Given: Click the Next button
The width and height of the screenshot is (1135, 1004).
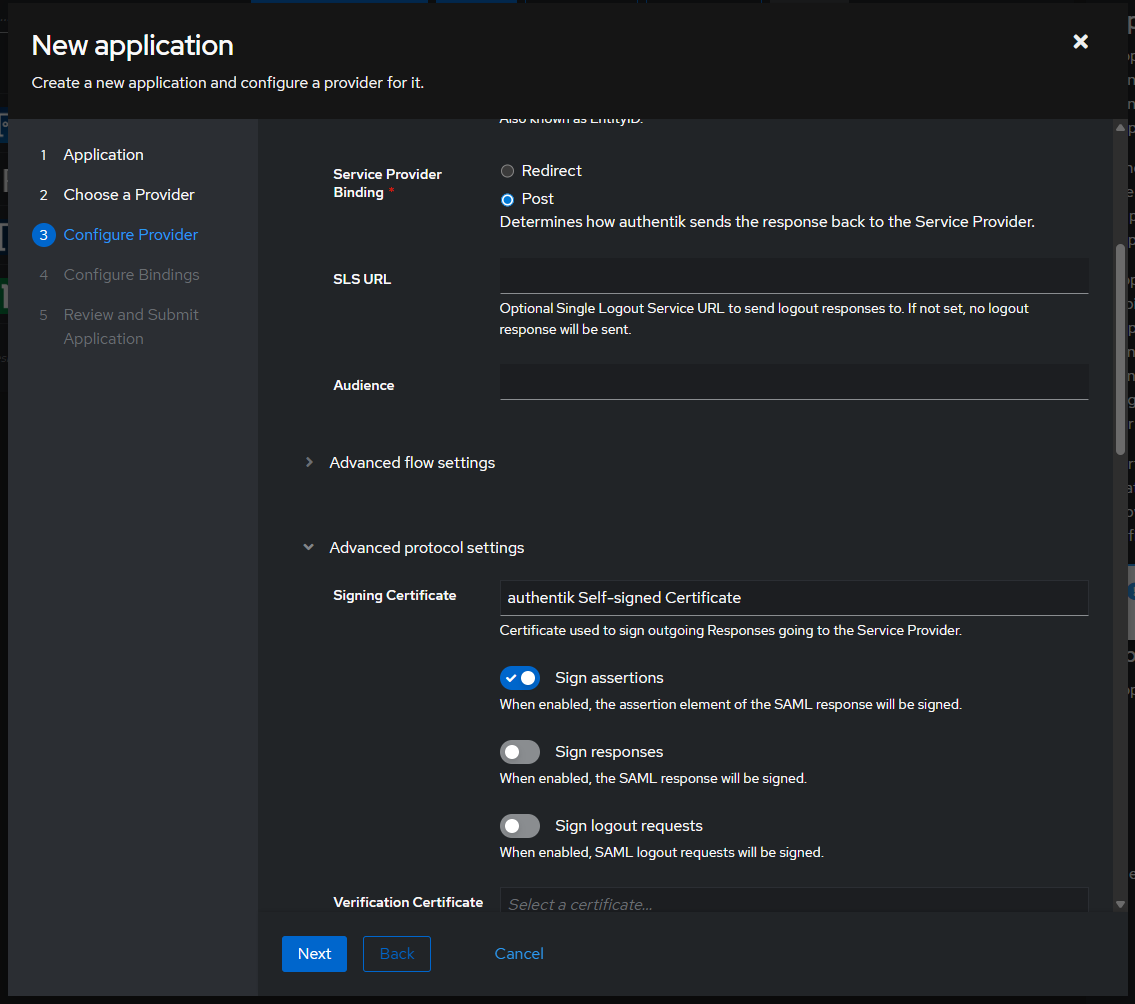Looking at the screenshot, I should click(x=314, y=953).
